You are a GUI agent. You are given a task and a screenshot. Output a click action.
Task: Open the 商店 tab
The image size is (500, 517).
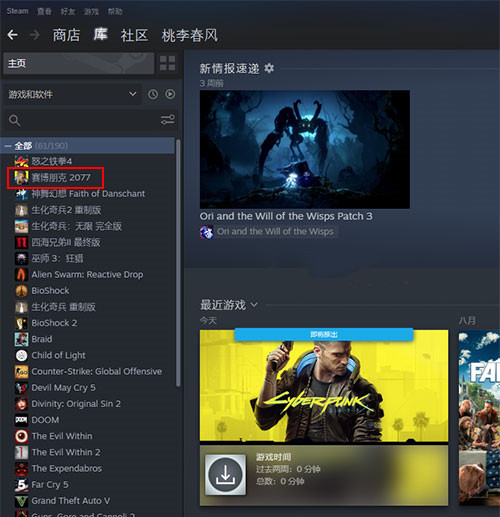66,35
